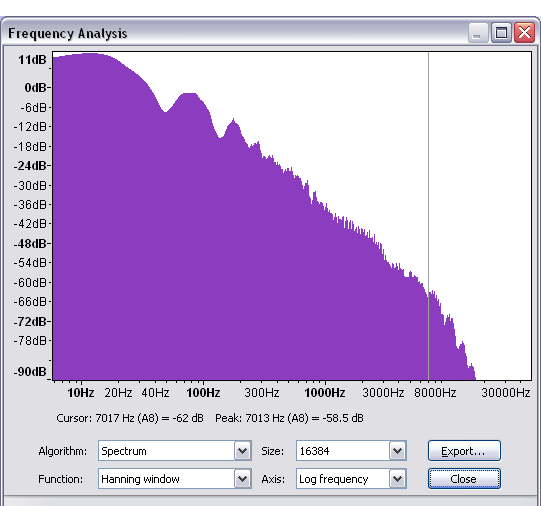Click the Axis: label
The width and height of the screenshot is (541, 506).
pyautogui.click(x=273, y=479)
